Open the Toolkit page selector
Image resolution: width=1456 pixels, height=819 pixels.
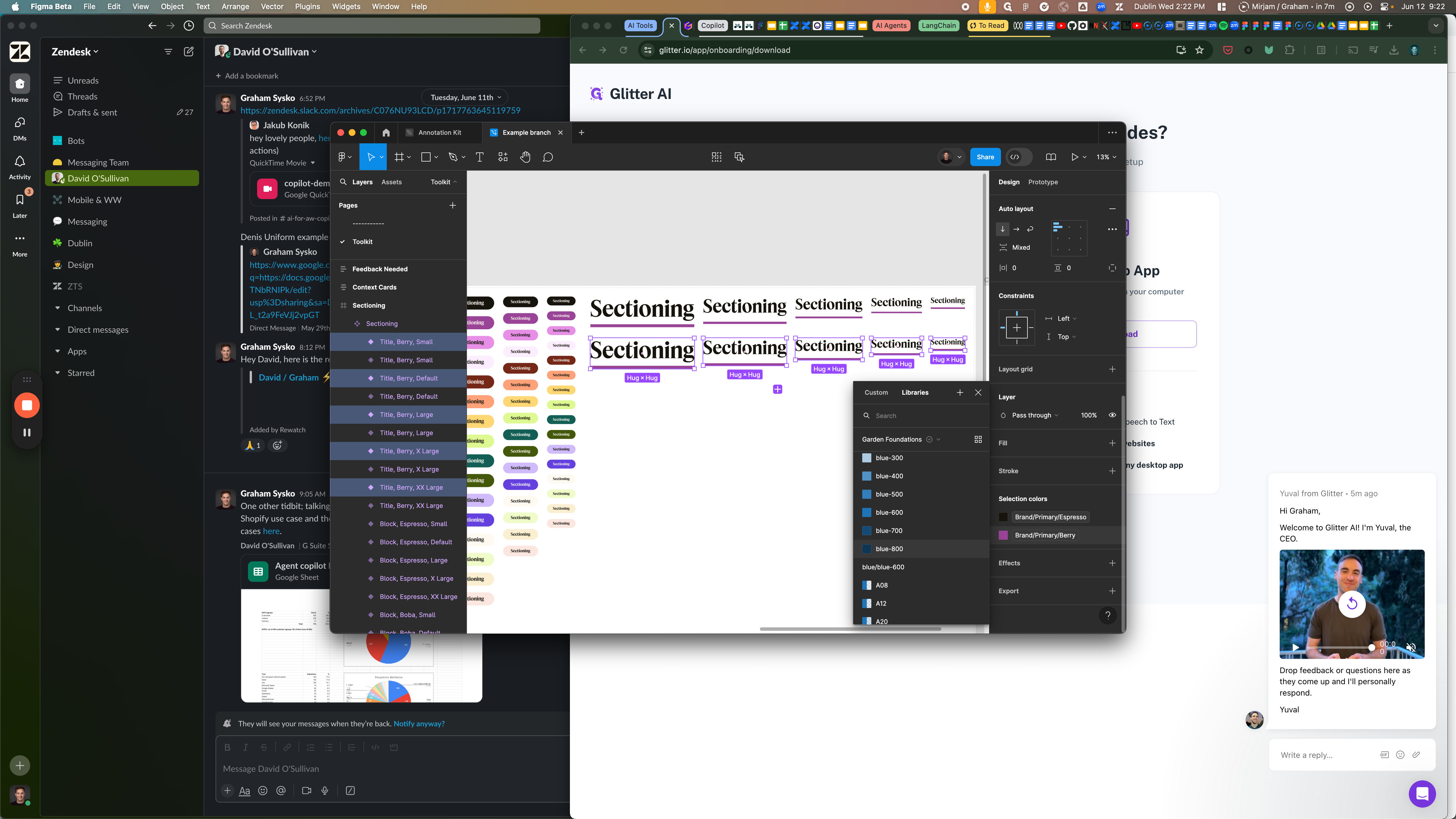click(443, 182)
